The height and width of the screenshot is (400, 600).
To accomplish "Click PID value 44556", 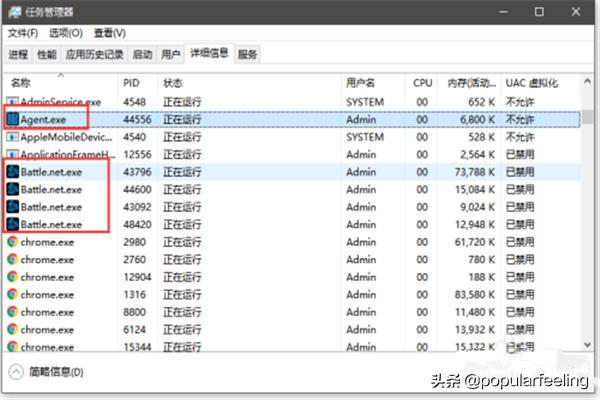I will [x=137, y=119].
